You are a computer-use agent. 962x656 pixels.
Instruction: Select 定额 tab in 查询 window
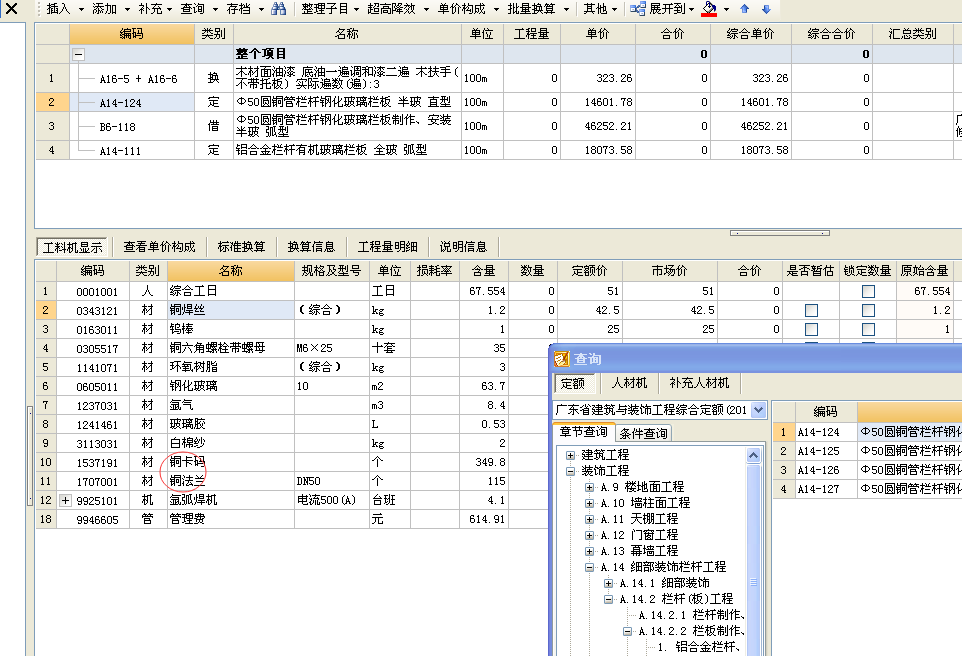tap(573, 384)
